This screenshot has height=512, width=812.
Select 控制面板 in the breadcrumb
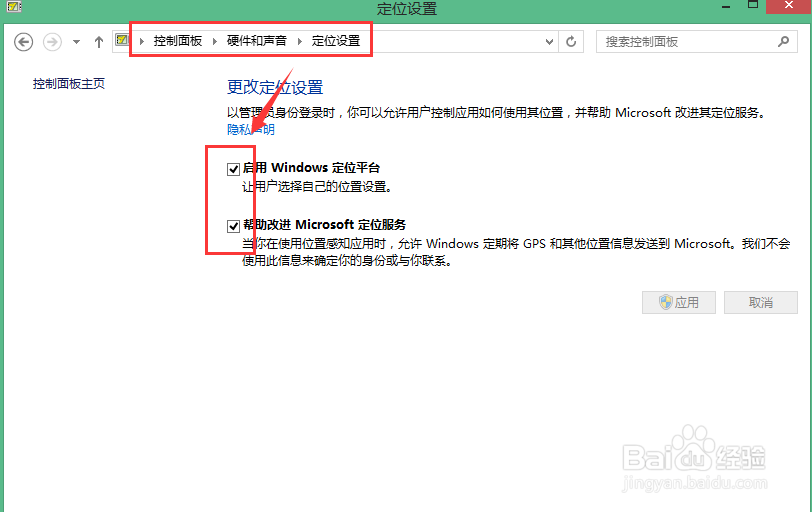[x=178, y=41]
